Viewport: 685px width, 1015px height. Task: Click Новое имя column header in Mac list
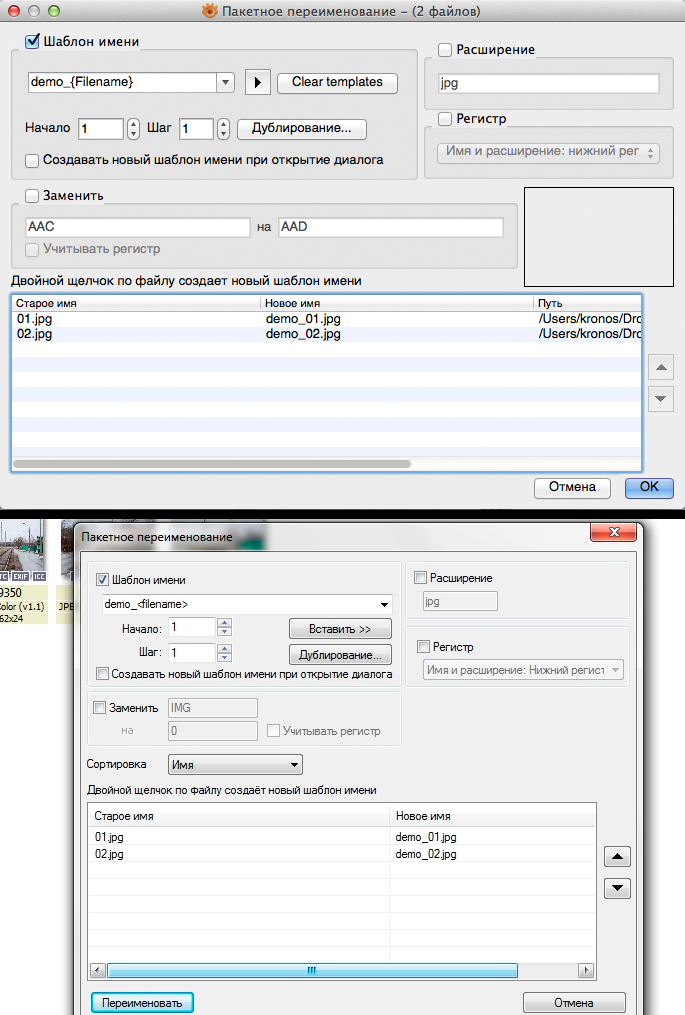click(x=397, y=303)
